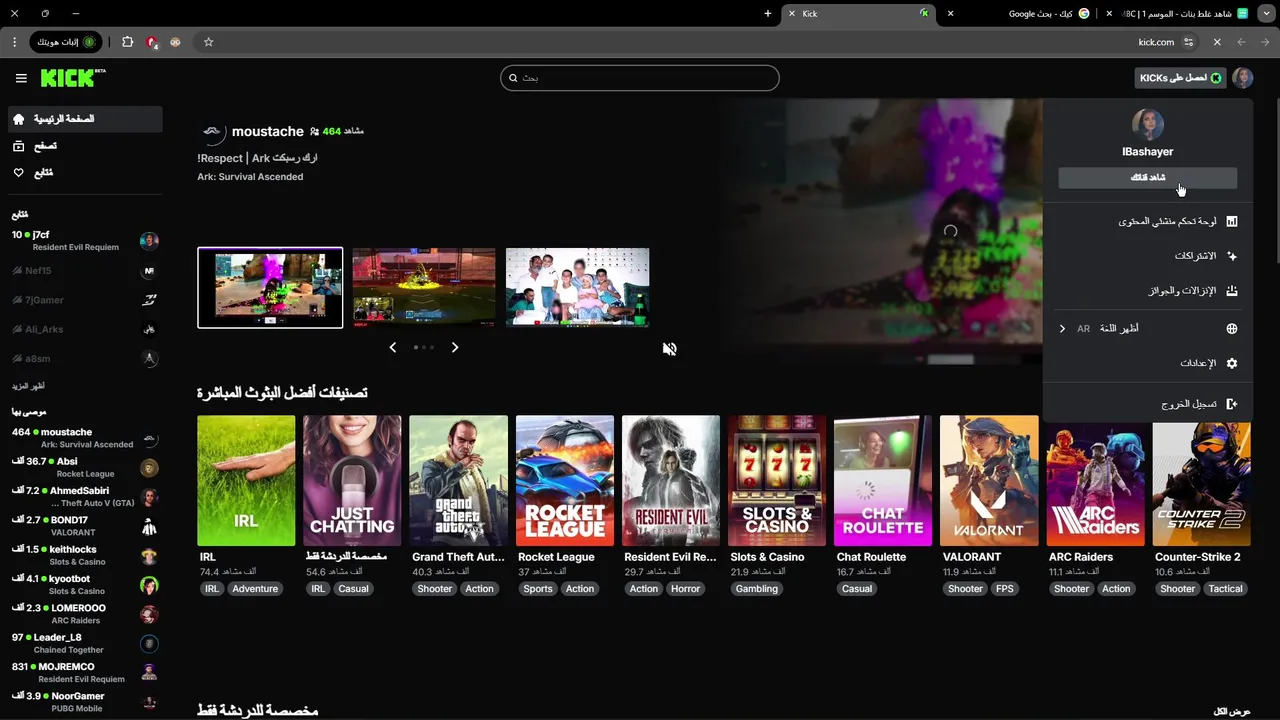Image resolution: width=1280 pixels, height=720 pixels.
Task: Expand show more followed channels
Action: [x=28, y=386]
